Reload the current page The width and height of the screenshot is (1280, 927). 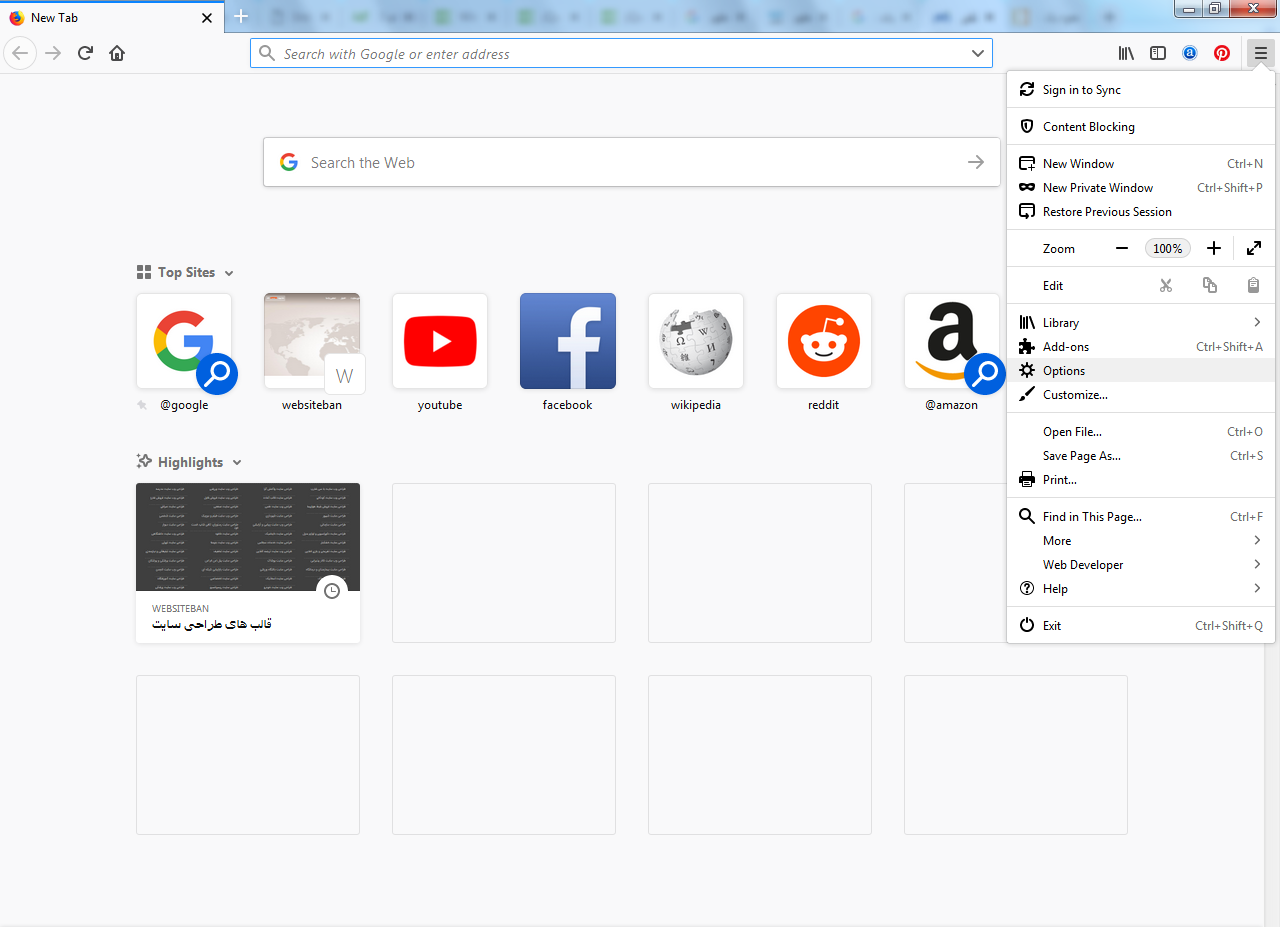click(x=85, y=53)
